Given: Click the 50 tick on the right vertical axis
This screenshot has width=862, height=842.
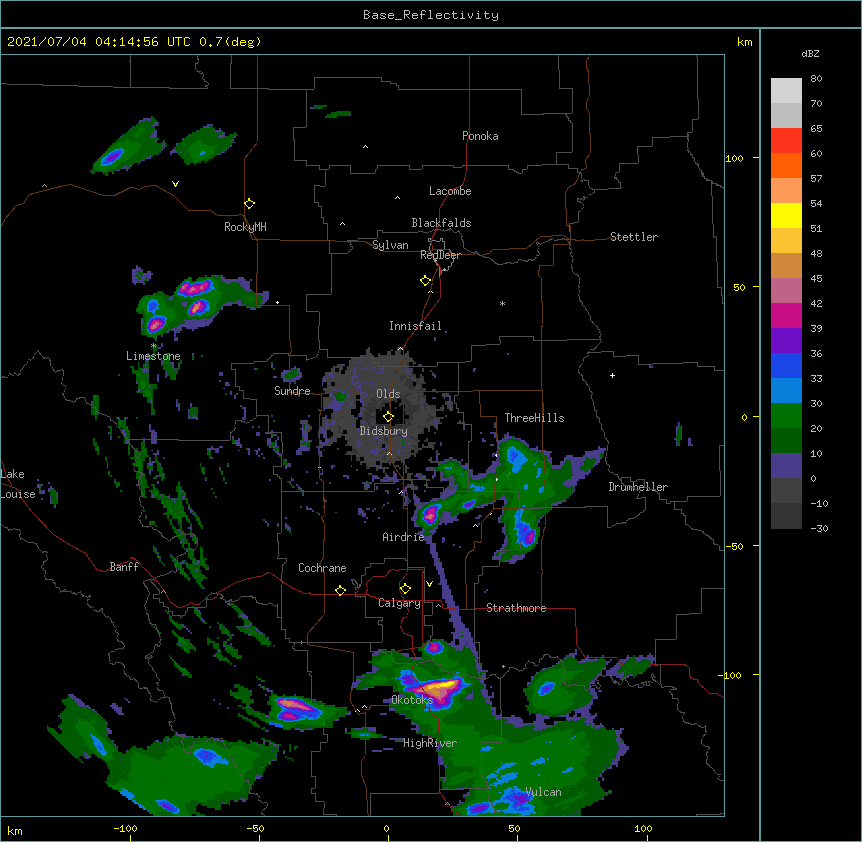Looking at the screenshot, I should point(739,287).
